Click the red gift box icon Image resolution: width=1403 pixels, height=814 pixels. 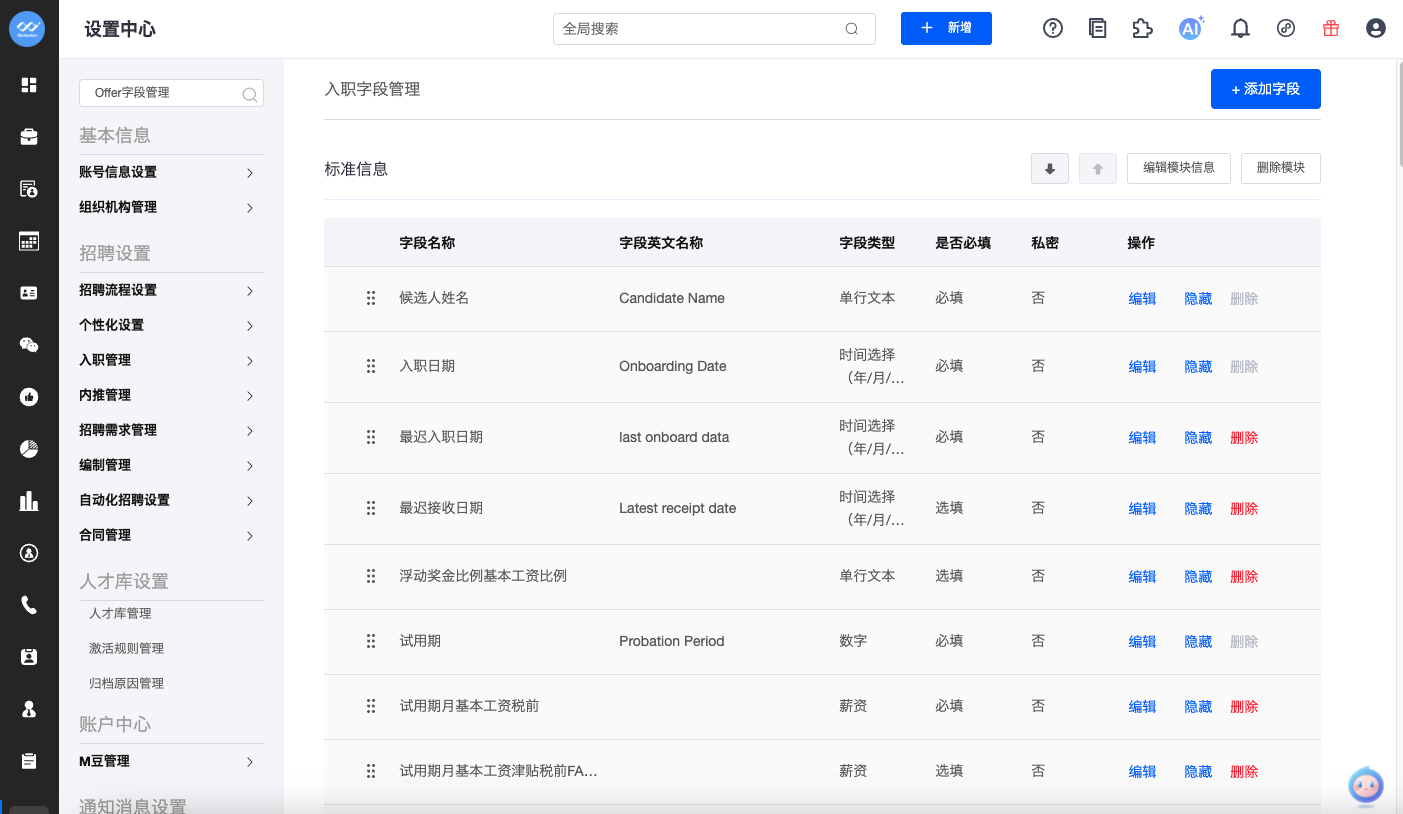click(1331, 28)
